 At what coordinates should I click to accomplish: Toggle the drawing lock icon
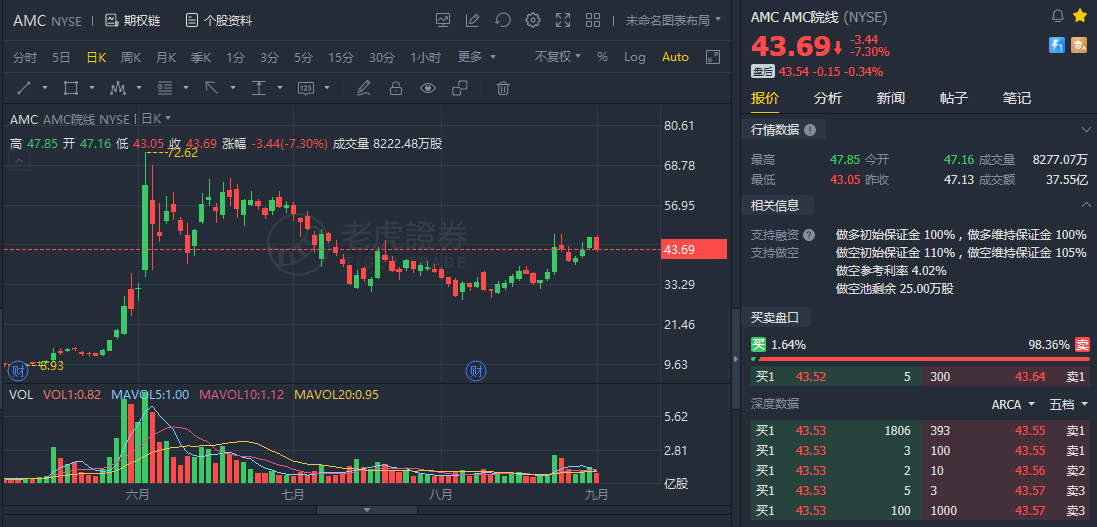pyautogui.click(x=395, y=88)
